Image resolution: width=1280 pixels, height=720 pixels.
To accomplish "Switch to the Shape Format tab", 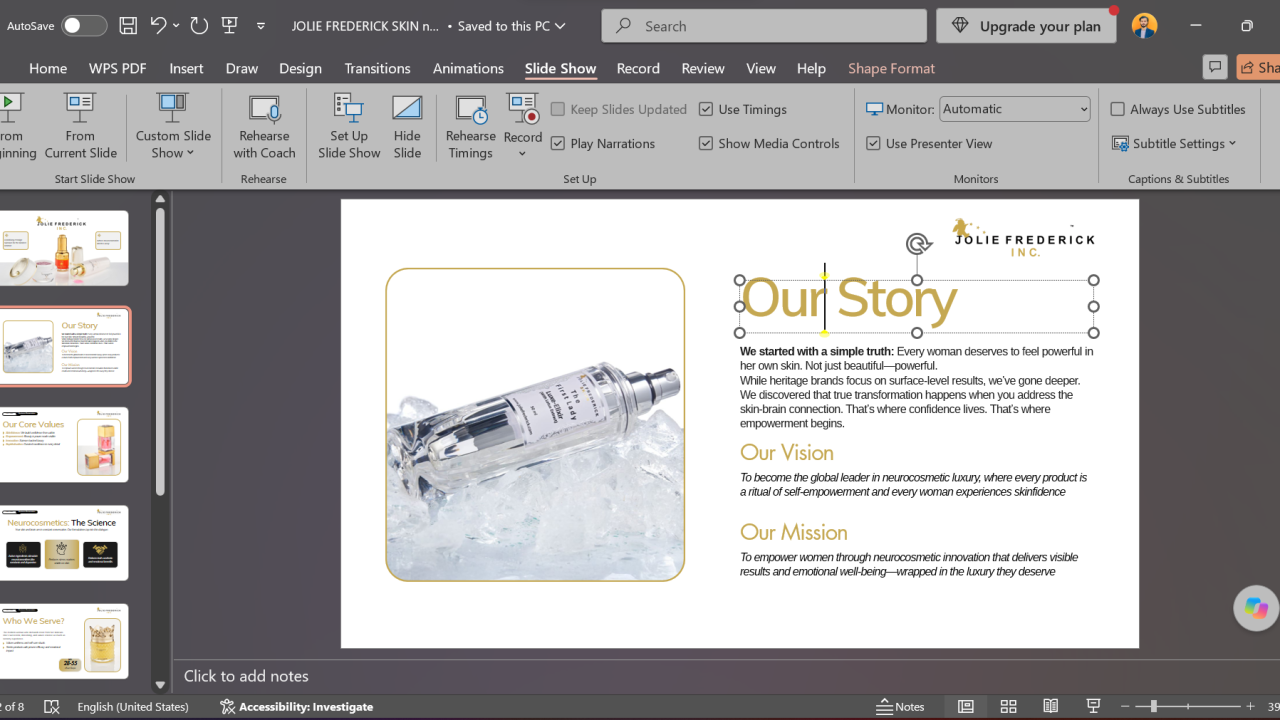I will coord(891,68).
